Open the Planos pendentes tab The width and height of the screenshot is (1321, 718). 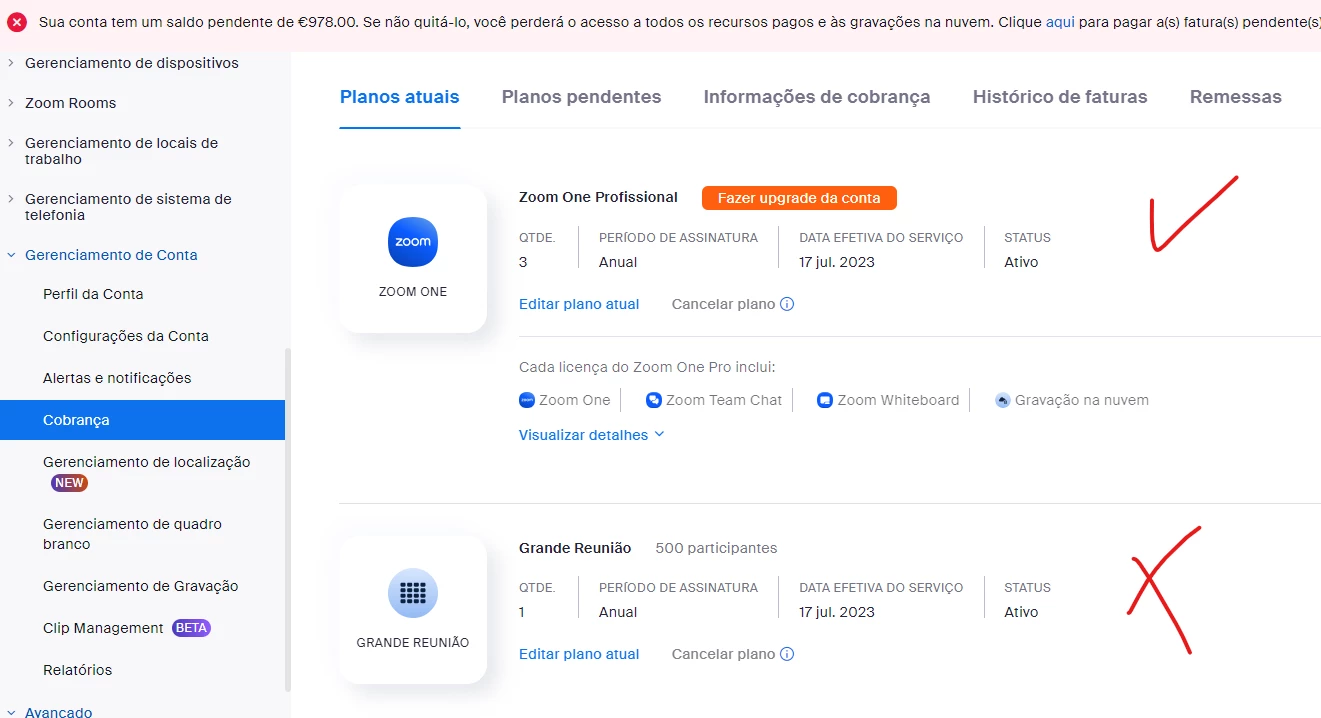(x=581, y=97)
